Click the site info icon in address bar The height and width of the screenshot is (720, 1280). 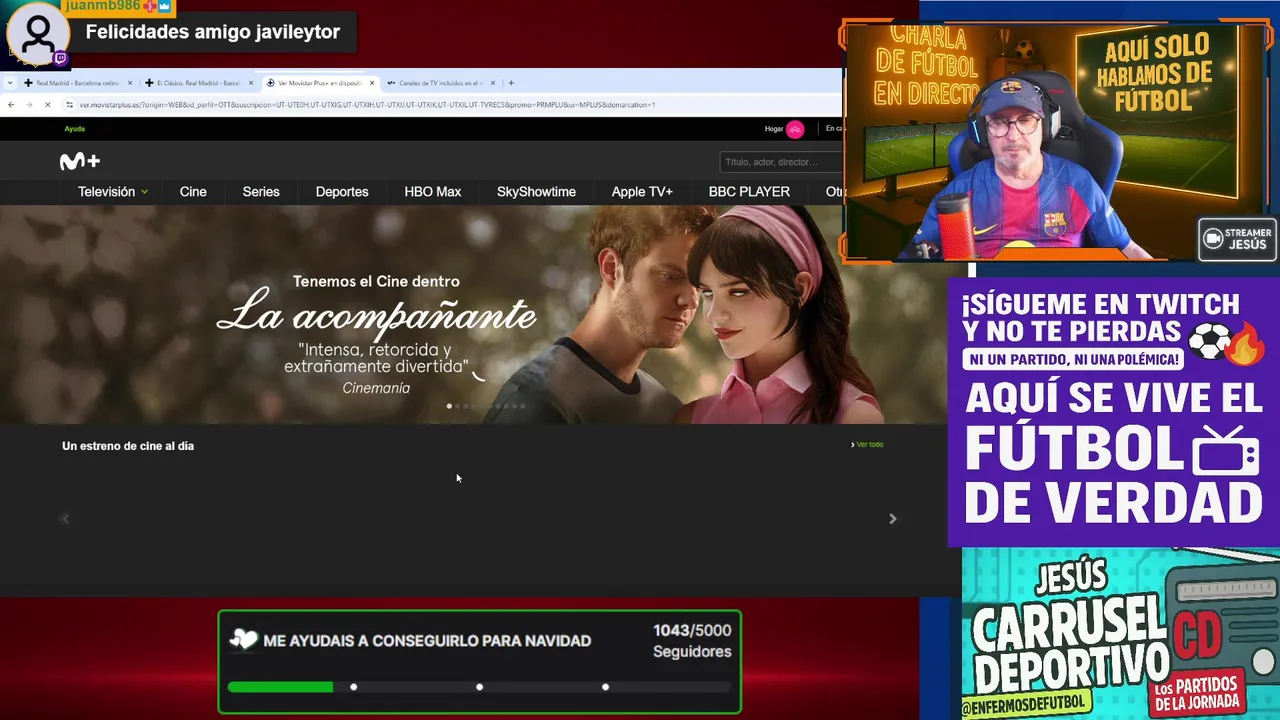70,105
